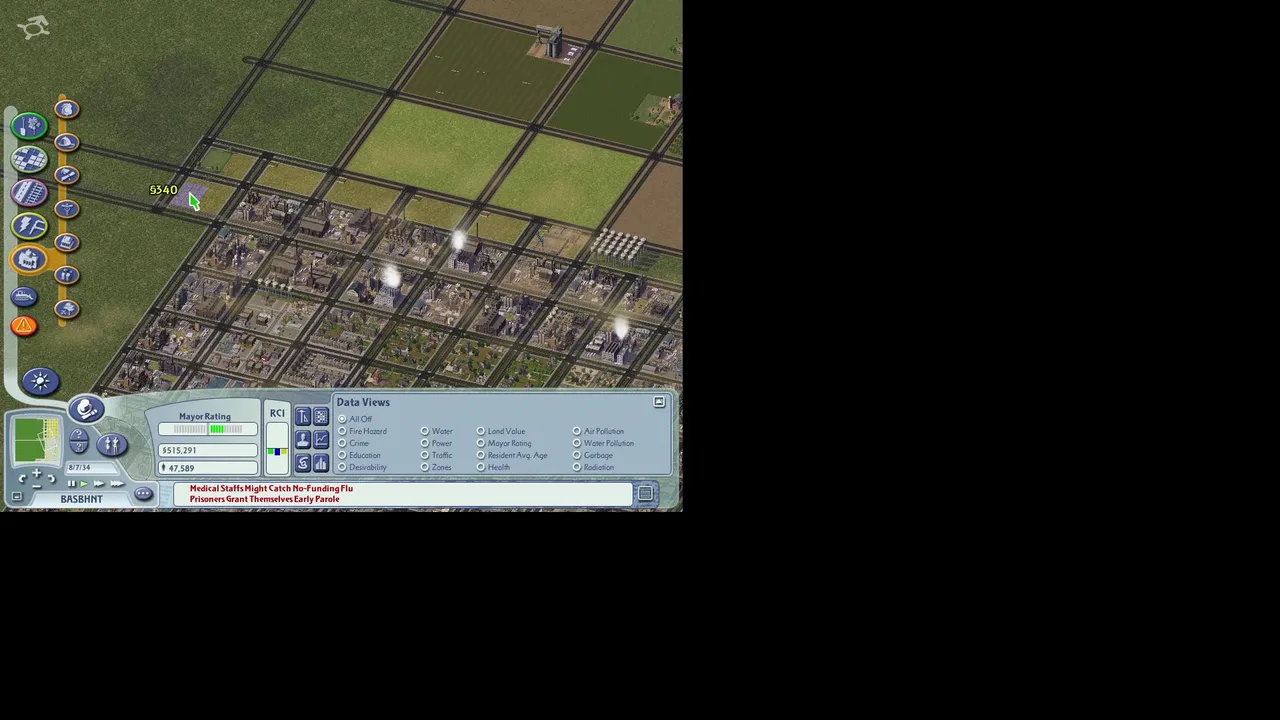The width and height of the screenshot is (1280, 720).
Task: Open the bar chart city info icon
Action: 321,462
